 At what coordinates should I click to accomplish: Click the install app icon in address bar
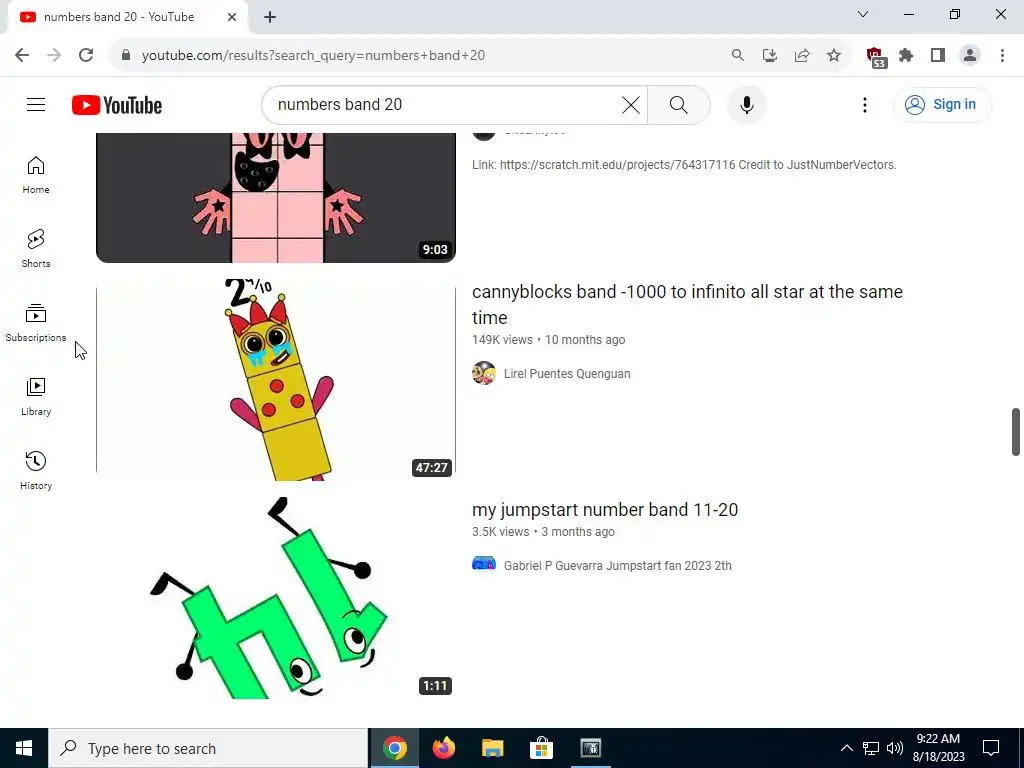click(x=770, y=56)
